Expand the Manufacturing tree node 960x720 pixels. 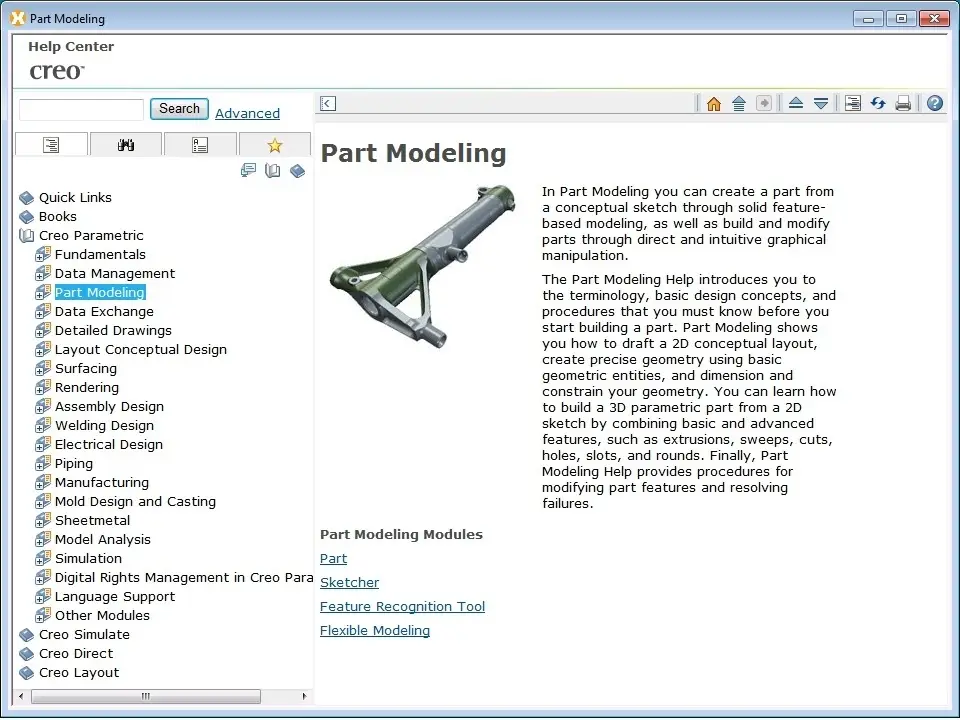pyautogui.click(x=42, y=482)
